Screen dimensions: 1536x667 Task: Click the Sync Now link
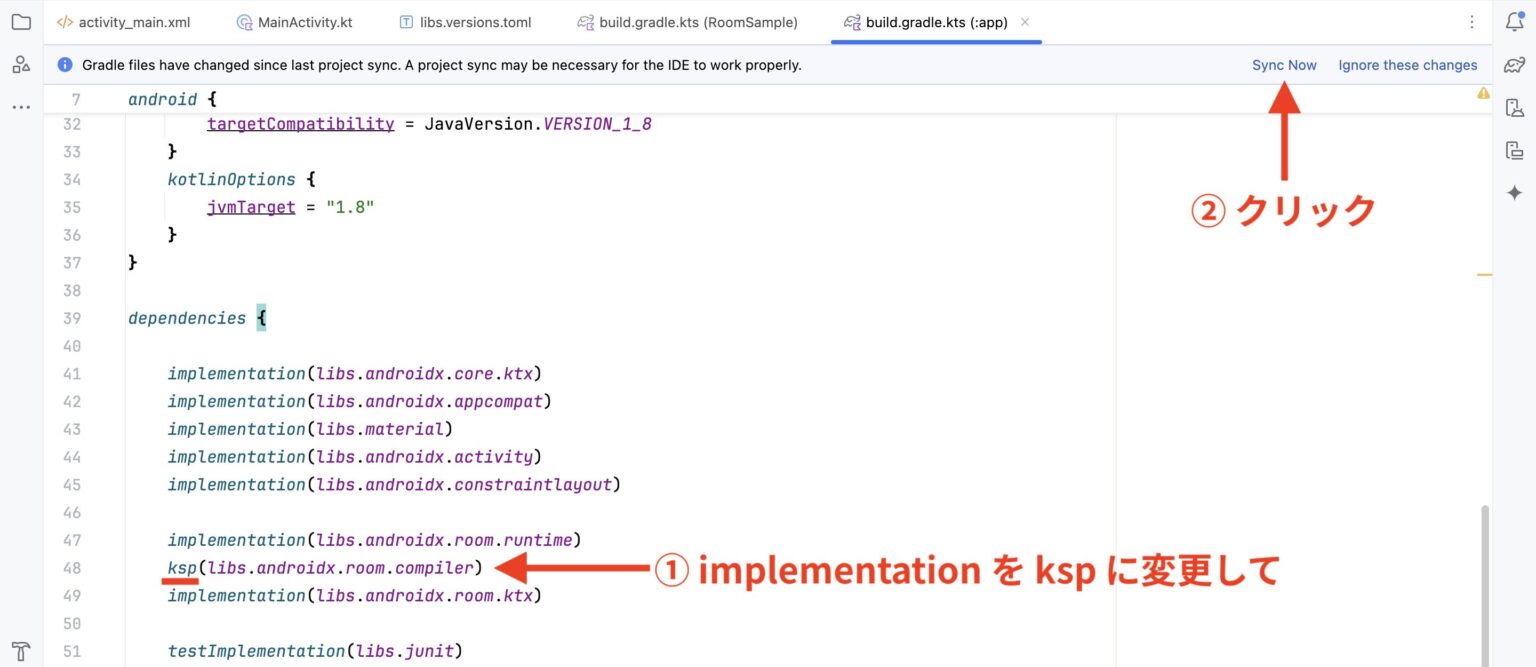click(x=1284, y=65)
